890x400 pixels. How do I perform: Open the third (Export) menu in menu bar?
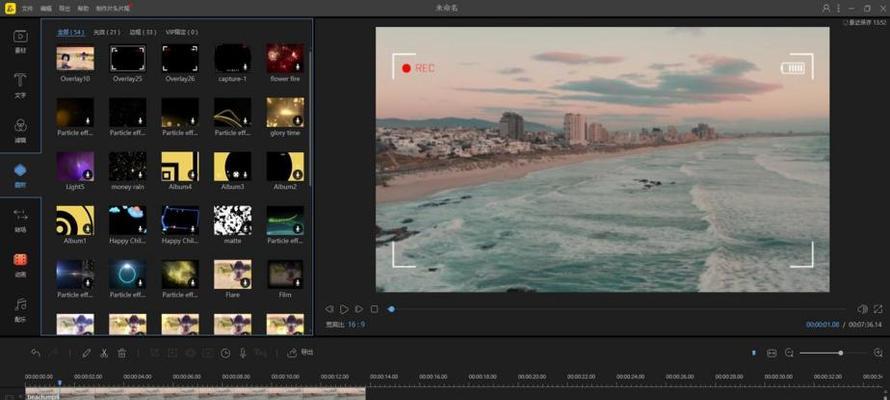(x=64, y=9)
